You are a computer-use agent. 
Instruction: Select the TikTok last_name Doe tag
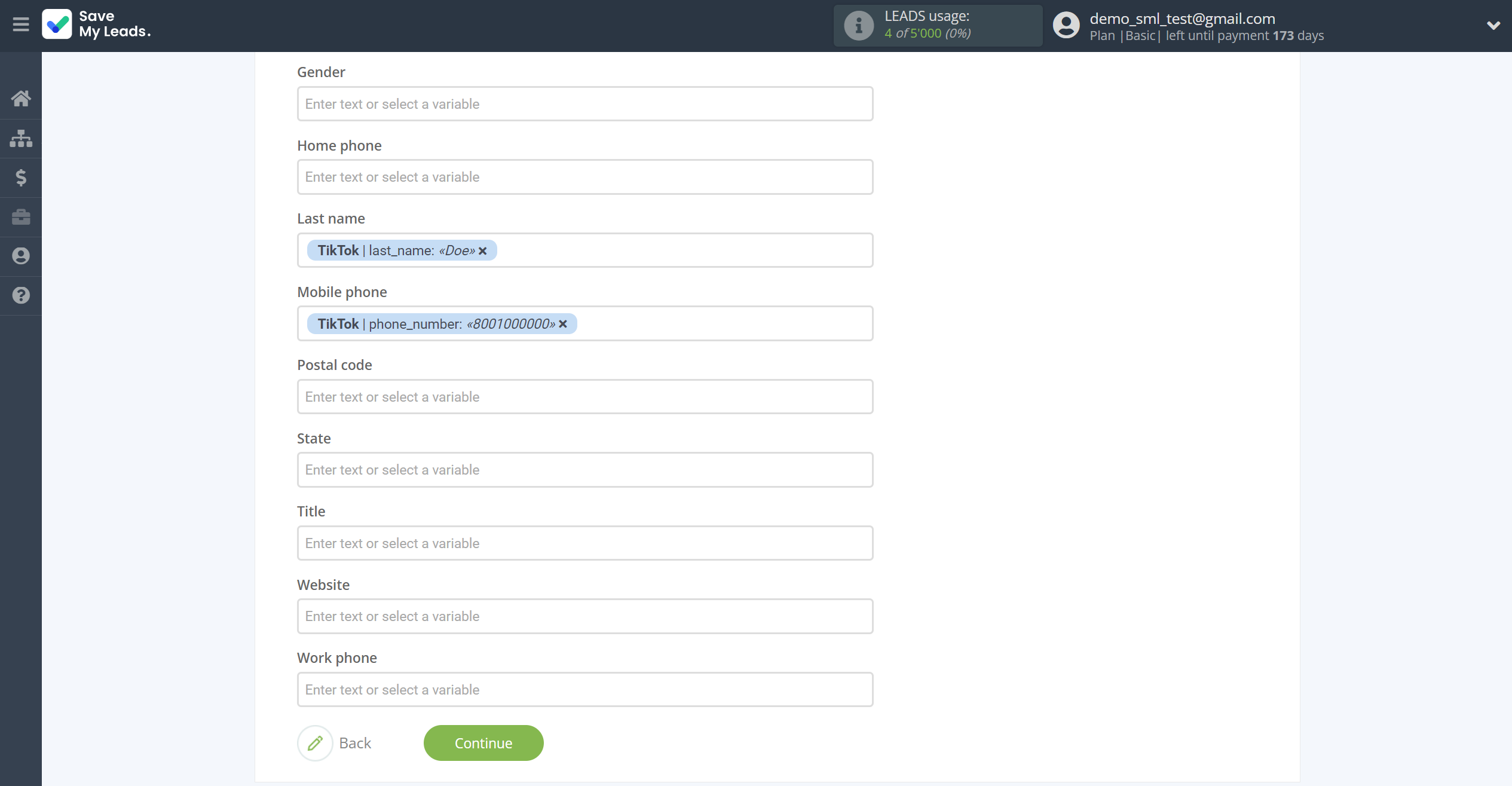tap(402, 250)
